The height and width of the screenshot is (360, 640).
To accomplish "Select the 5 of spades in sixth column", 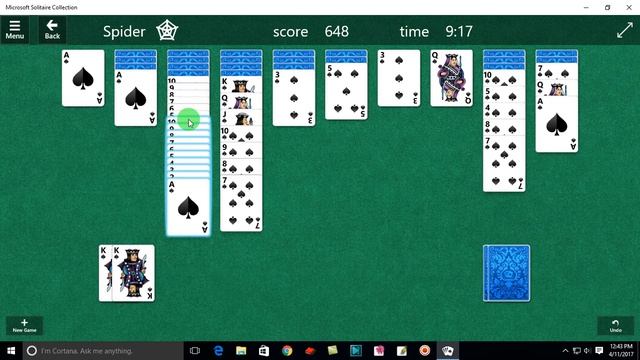I will pos(346,92).
